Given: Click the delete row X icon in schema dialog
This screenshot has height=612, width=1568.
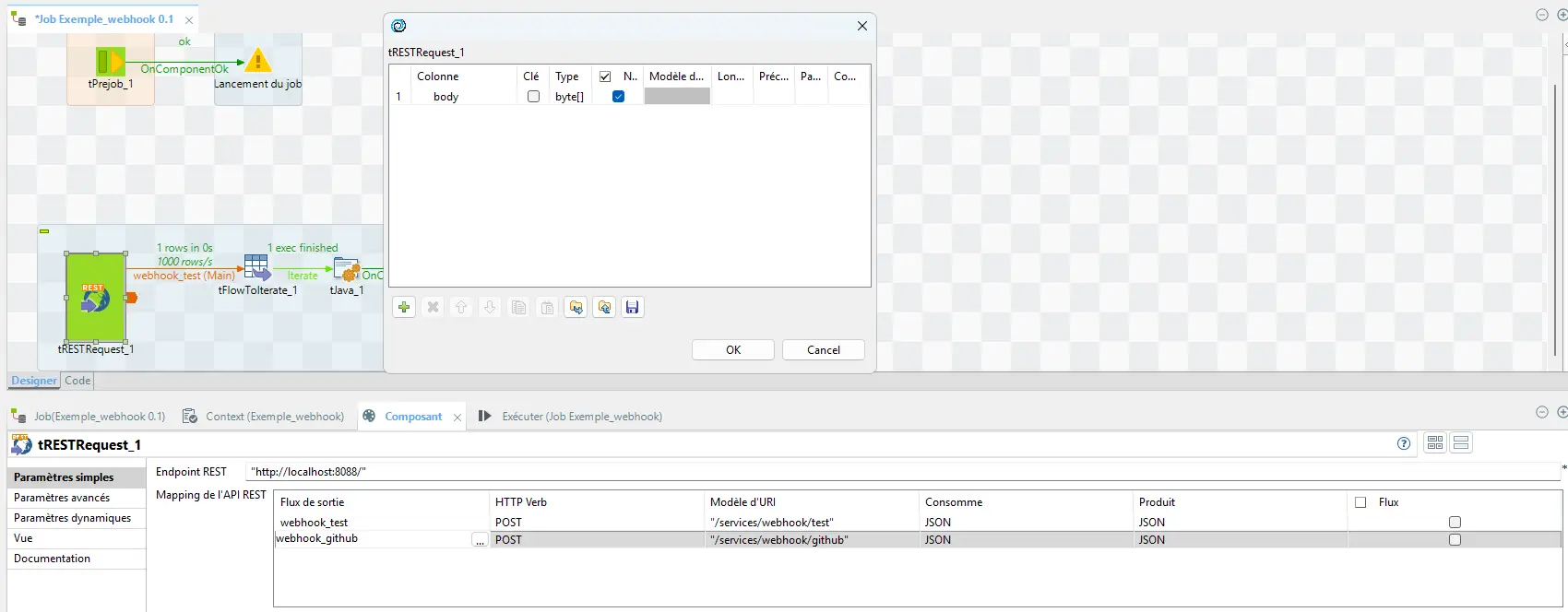Looking at the screenshot, I should [x=433, y=307].
